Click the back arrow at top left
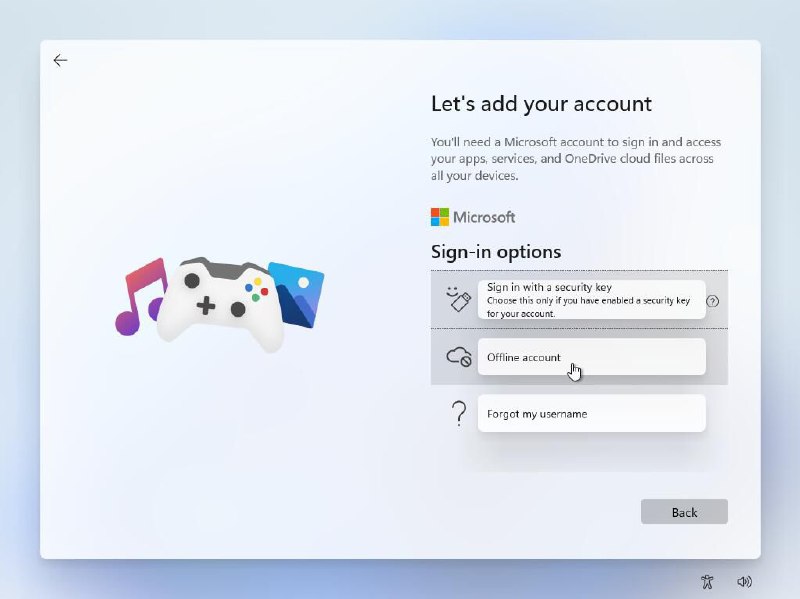800x599 pixels. click(x=61, y=60)
